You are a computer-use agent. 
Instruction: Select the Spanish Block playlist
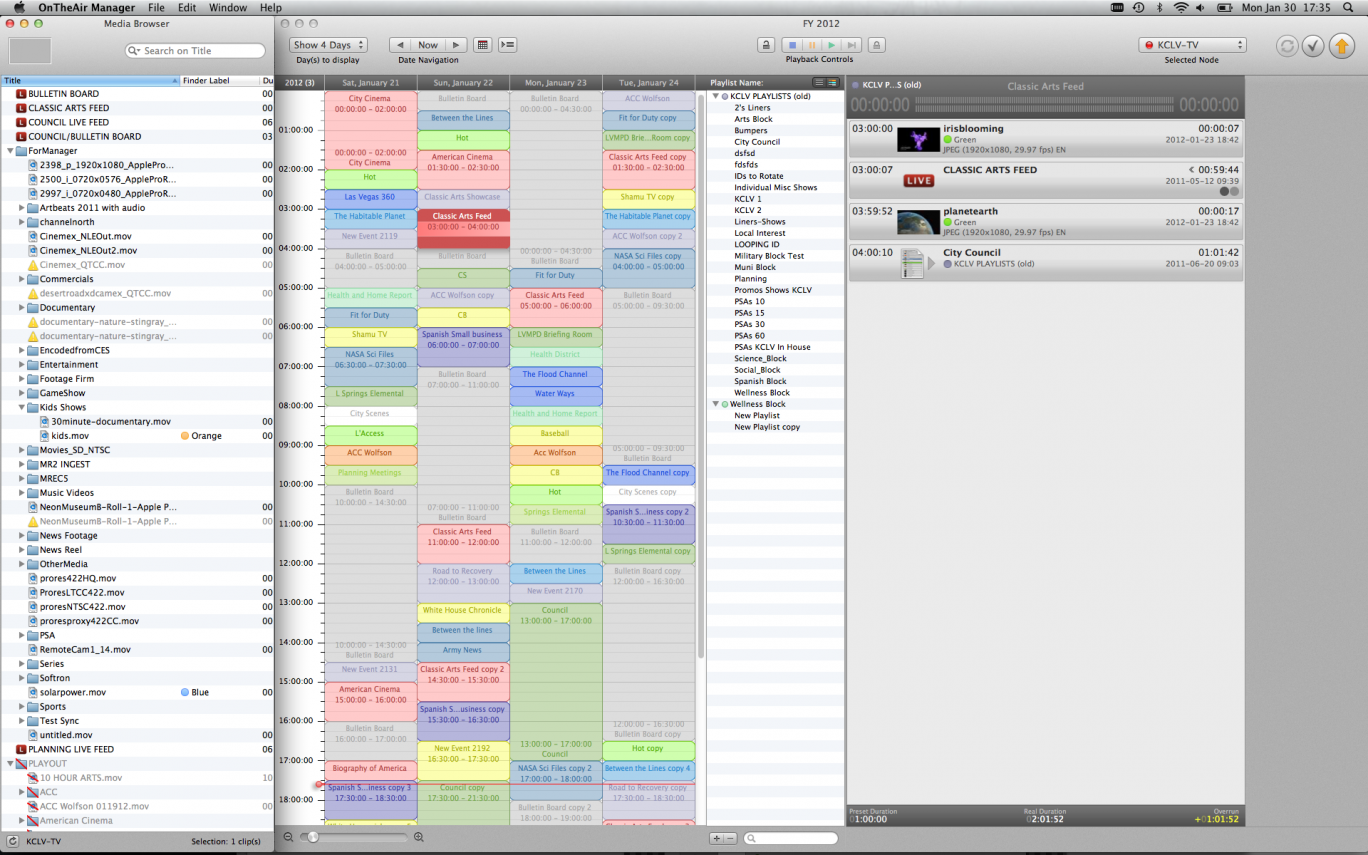point(760,381)
